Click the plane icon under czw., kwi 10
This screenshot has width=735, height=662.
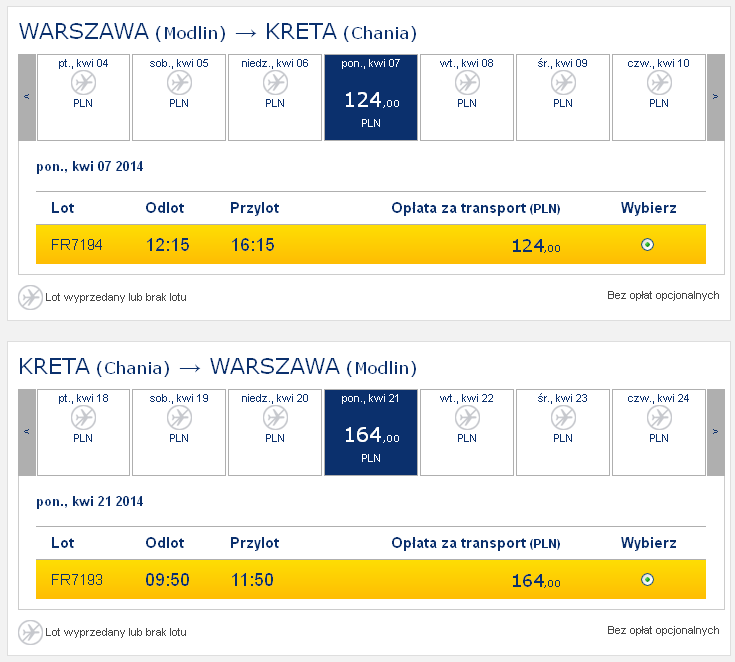pos(660,83)
